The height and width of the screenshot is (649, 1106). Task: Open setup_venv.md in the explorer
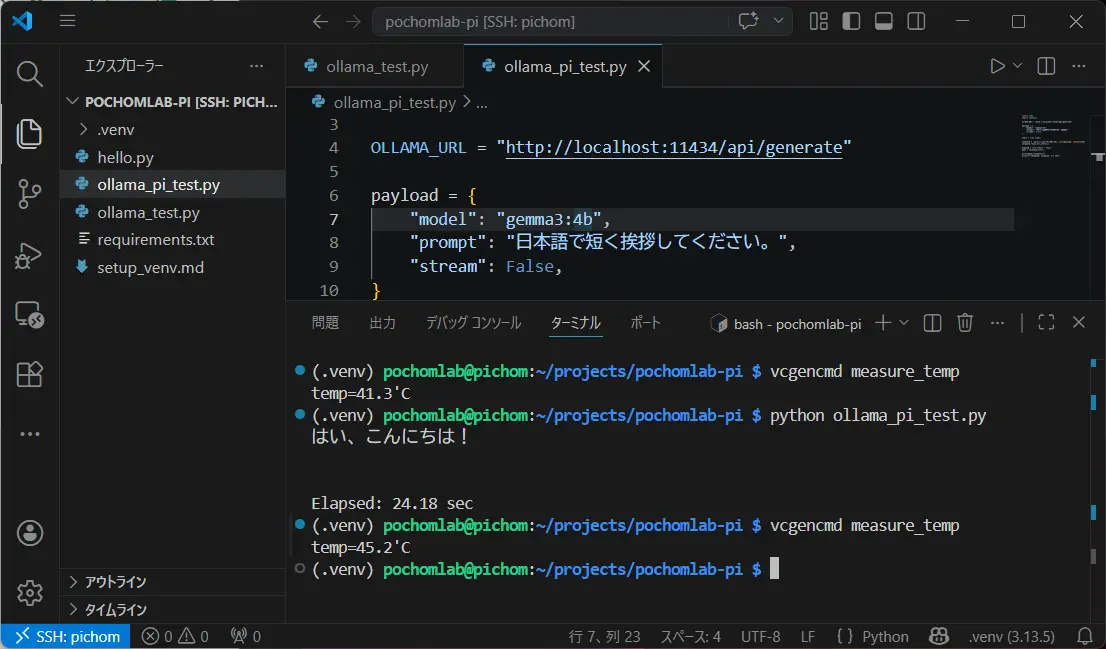(173, 267)
